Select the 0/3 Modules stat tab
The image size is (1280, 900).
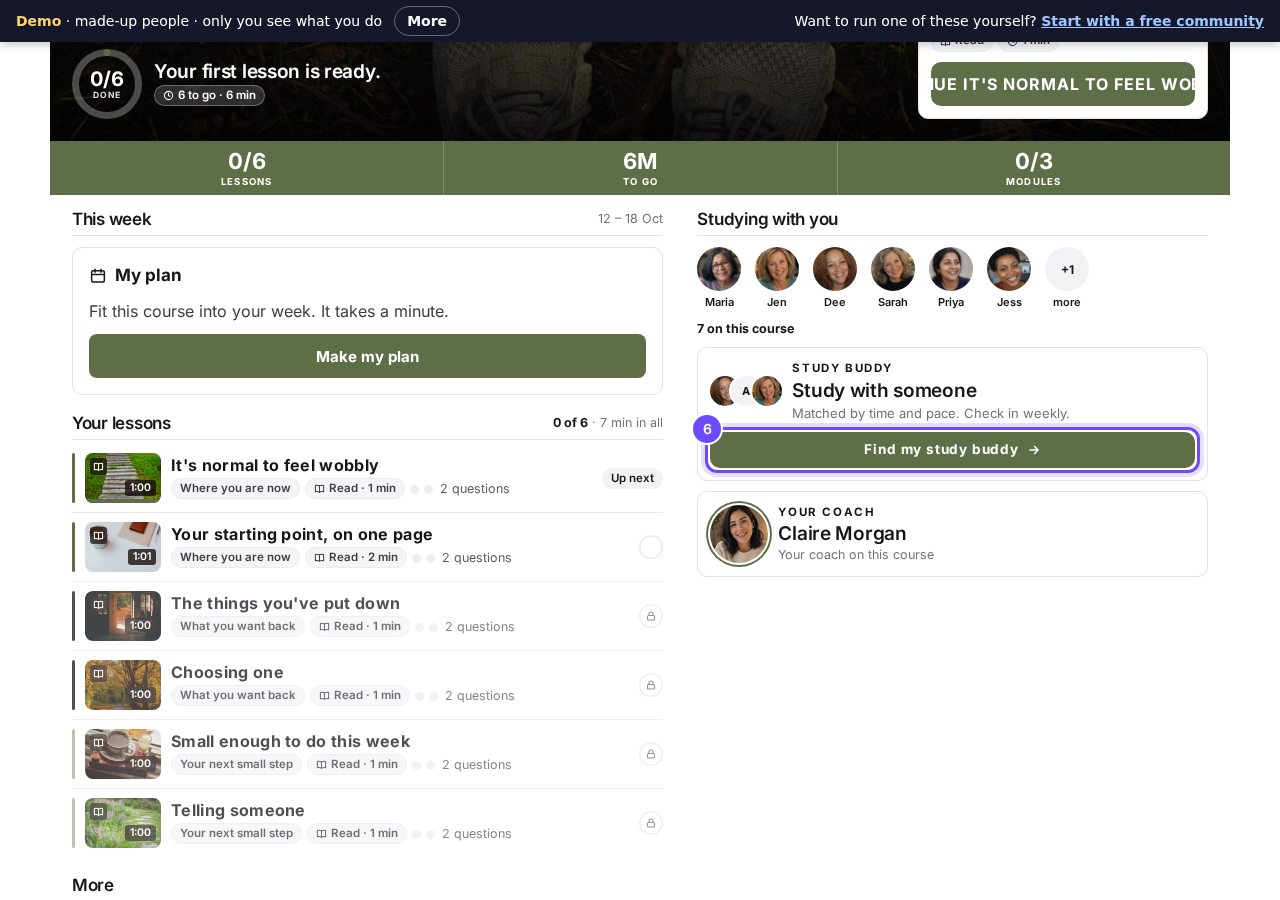pos(1034,168)
